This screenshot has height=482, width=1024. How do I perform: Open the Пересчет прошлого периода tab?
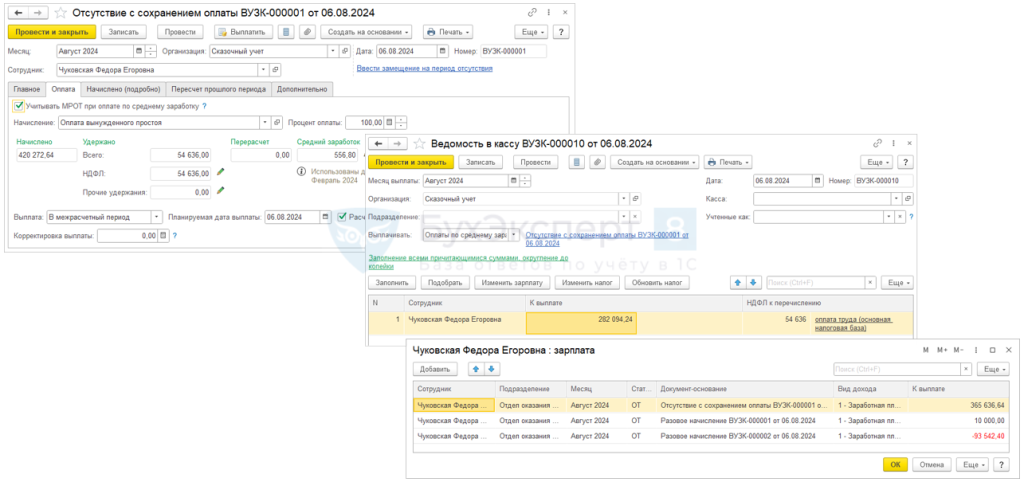tap(221, 89)
